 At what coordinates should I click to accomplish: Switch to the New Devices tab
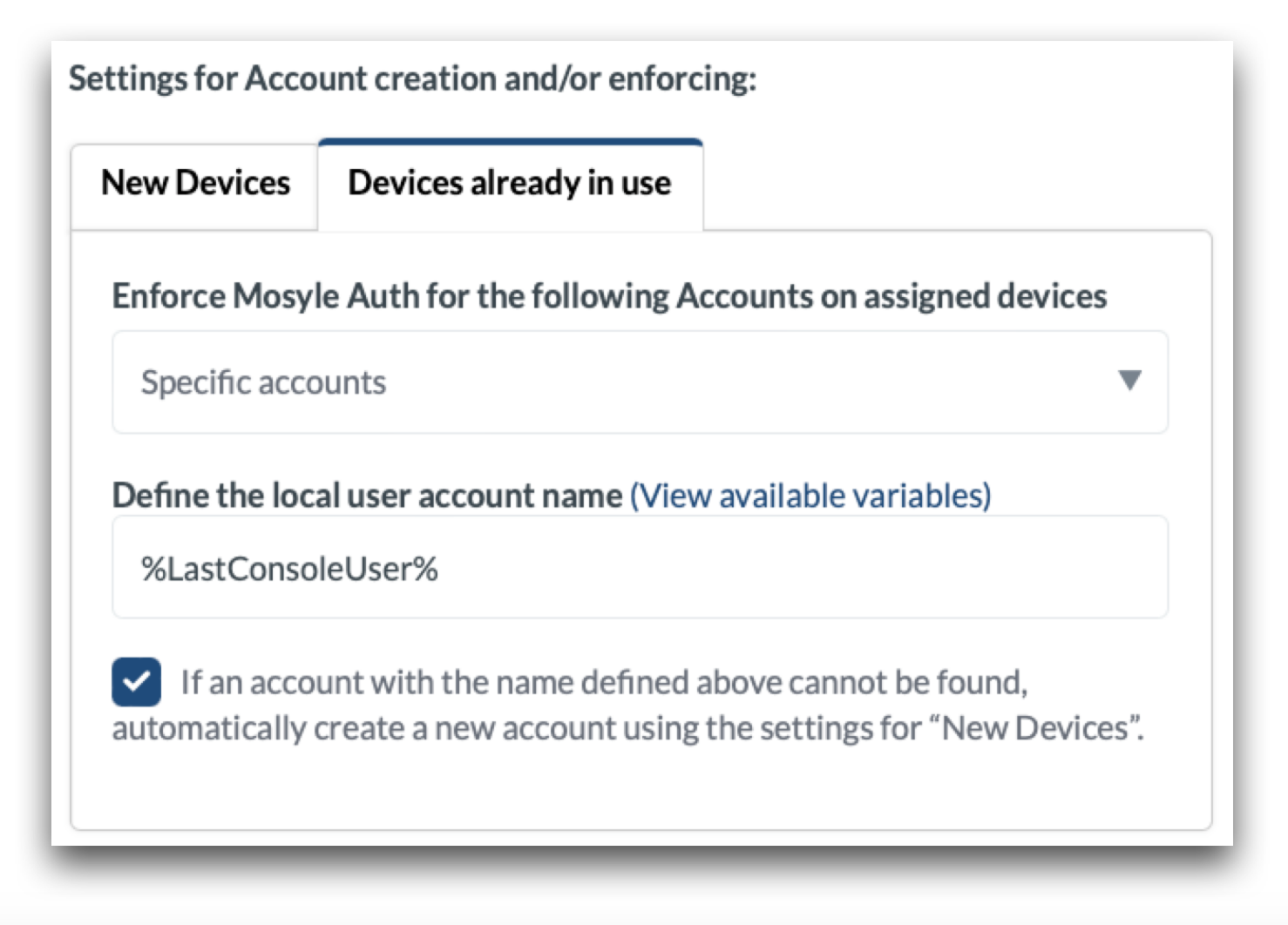pyautogui.click(x=194, y=184)
